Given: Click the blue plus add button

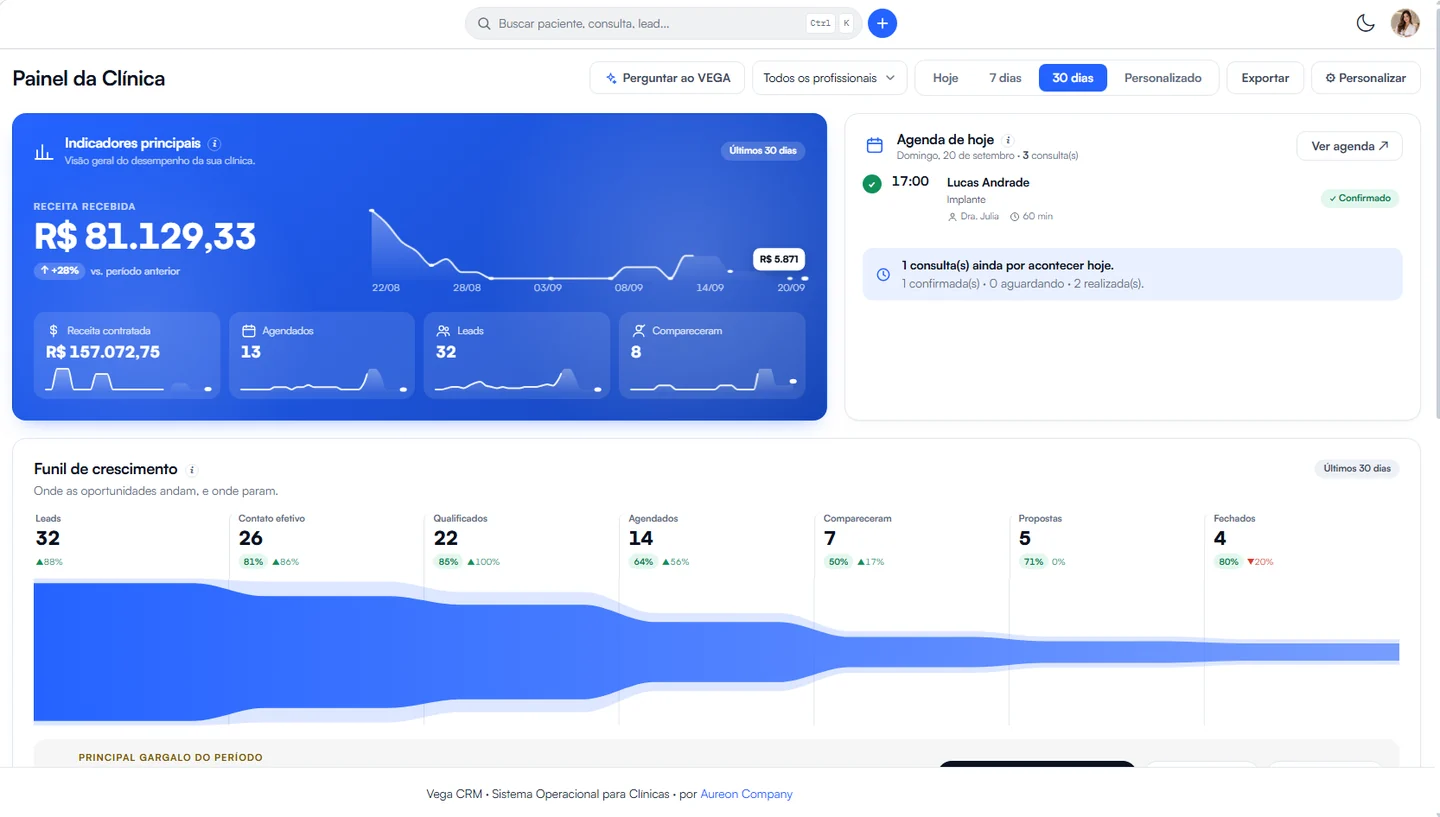Looking at the screenshot, I should point(882,23).
